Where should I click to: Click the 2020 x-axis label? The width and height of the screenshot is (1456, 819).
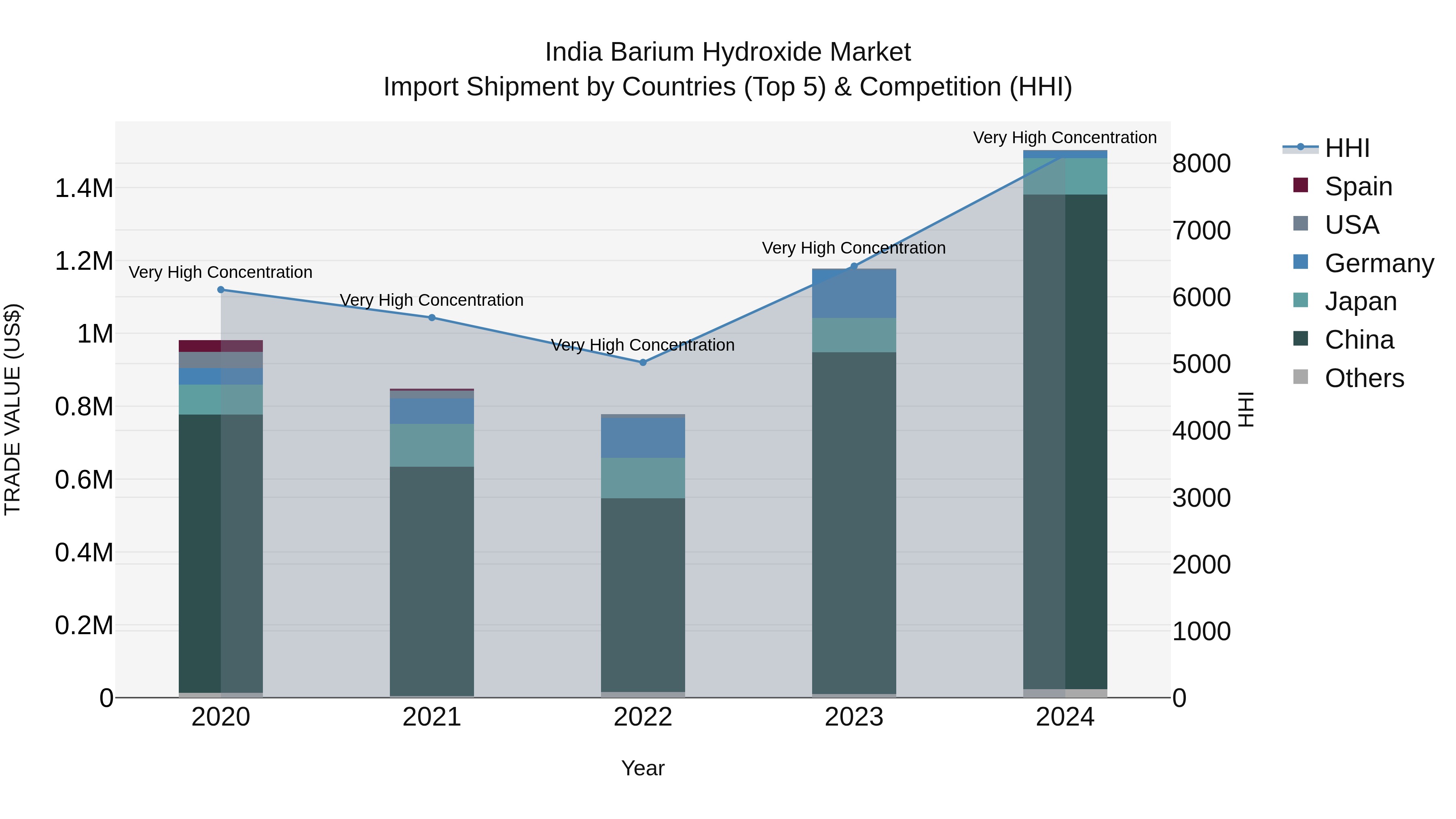point(221,717)
